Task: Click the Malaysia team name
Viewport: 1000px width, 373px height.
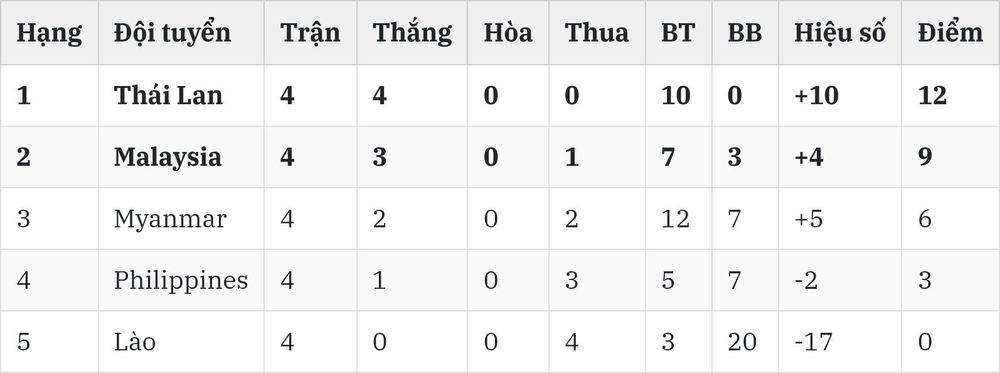Action: coord(168,158)
